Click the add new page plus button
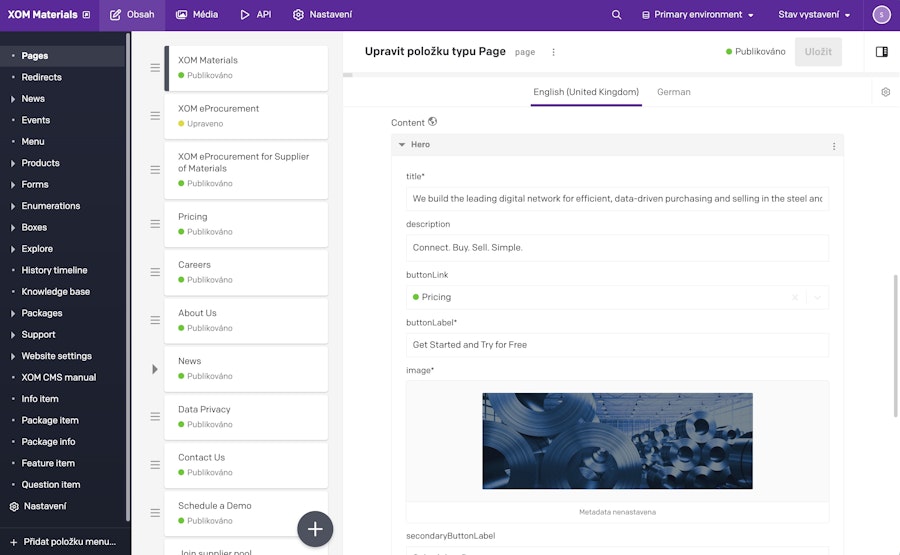This screenshot has height=555, width=900. coord(315,529)
